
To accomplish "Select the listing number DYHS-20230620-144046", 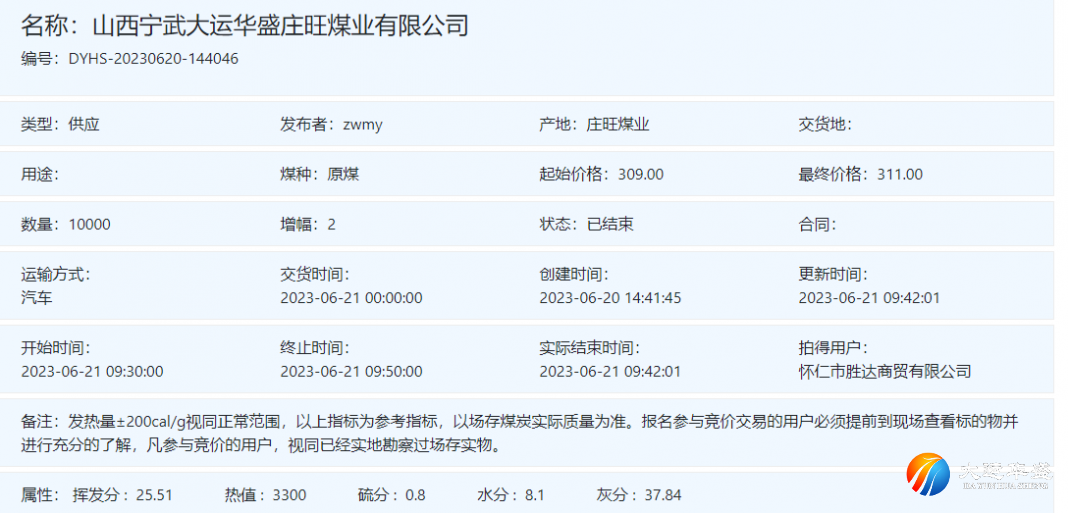I will coord(153,59).
